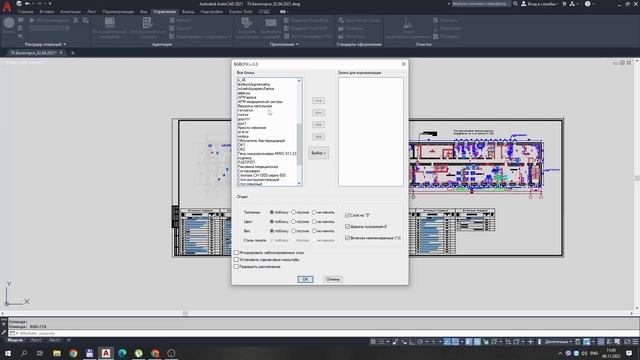Click the block list scrollbar down arrow
Image resolution: width=640 pixels, height=360 pixels.
pyautogui.click(x=299, y=184)
